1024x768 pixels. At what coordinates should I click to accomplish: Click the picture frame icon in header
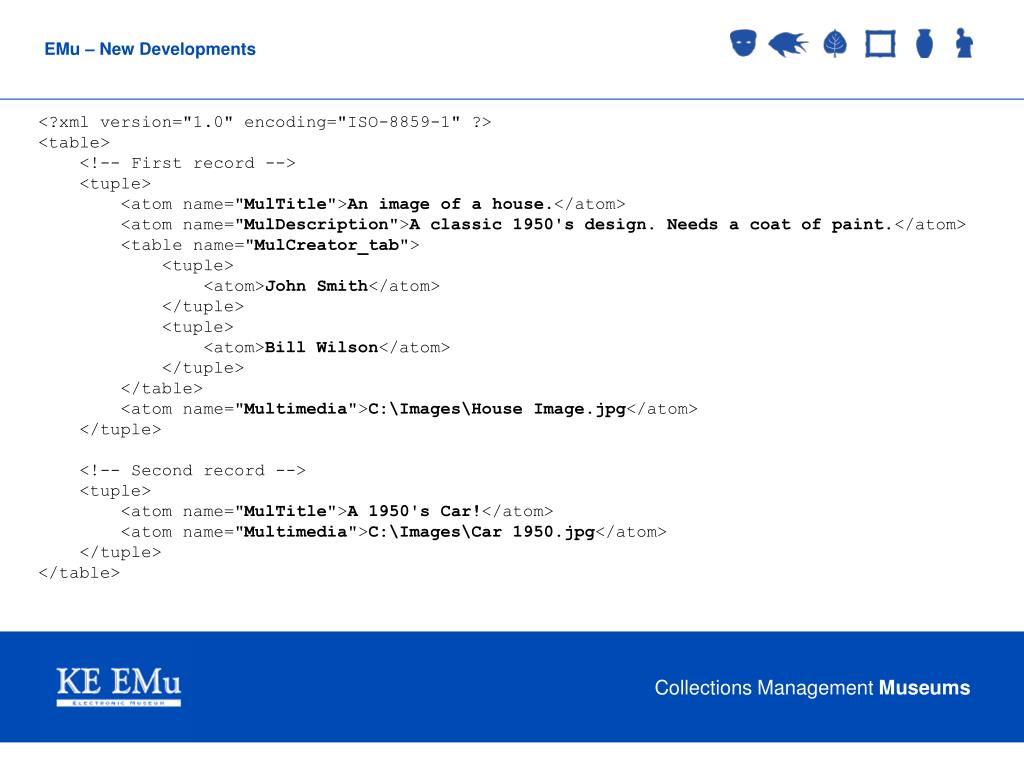[x=880, y=44]
